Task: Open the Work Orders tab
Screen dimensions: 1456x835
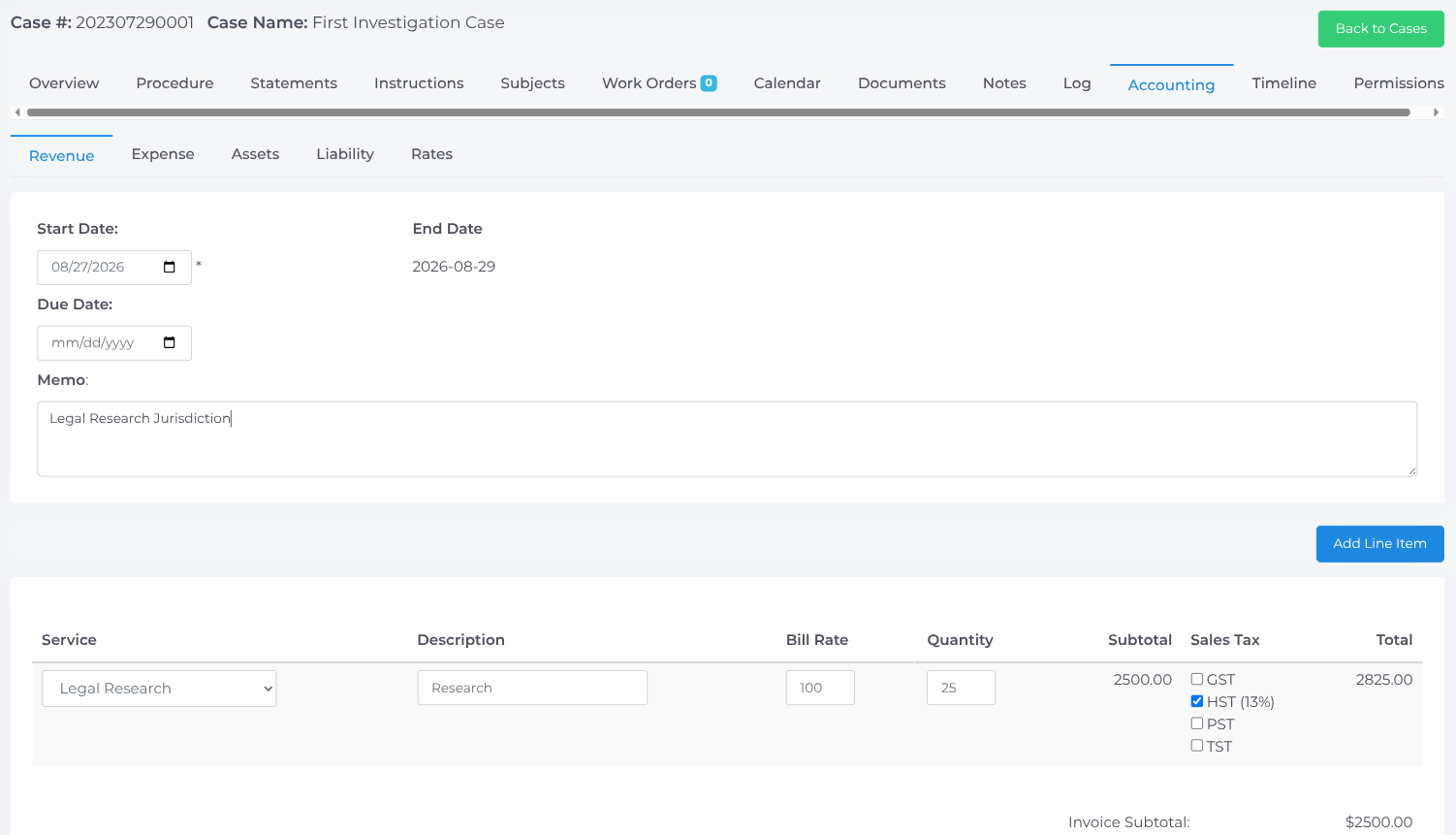Action: [x=659, y=83]
